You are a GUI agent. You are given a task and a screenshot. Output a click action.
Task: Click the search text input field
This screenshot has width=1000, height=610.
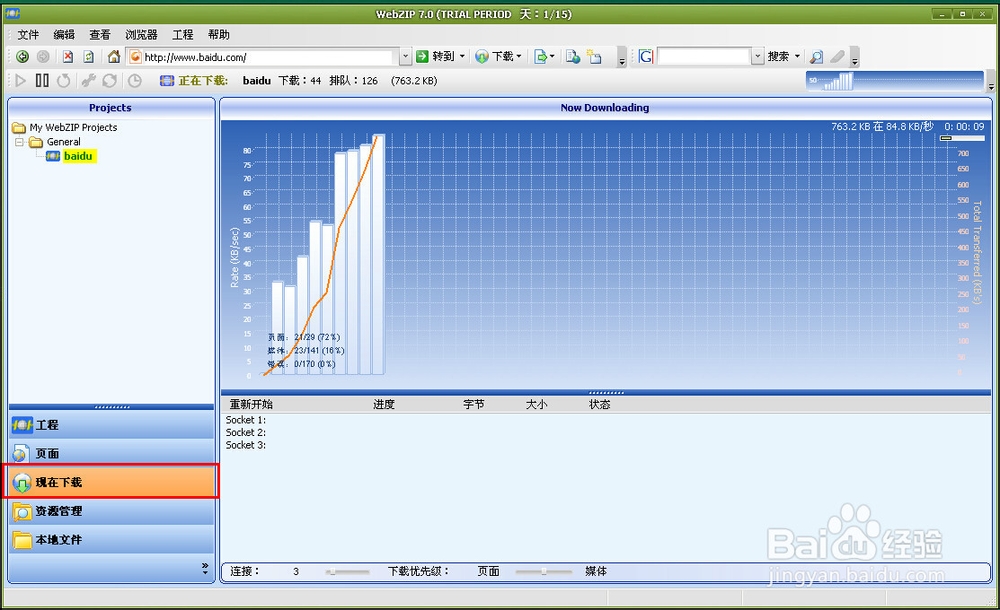coord(703,57)
